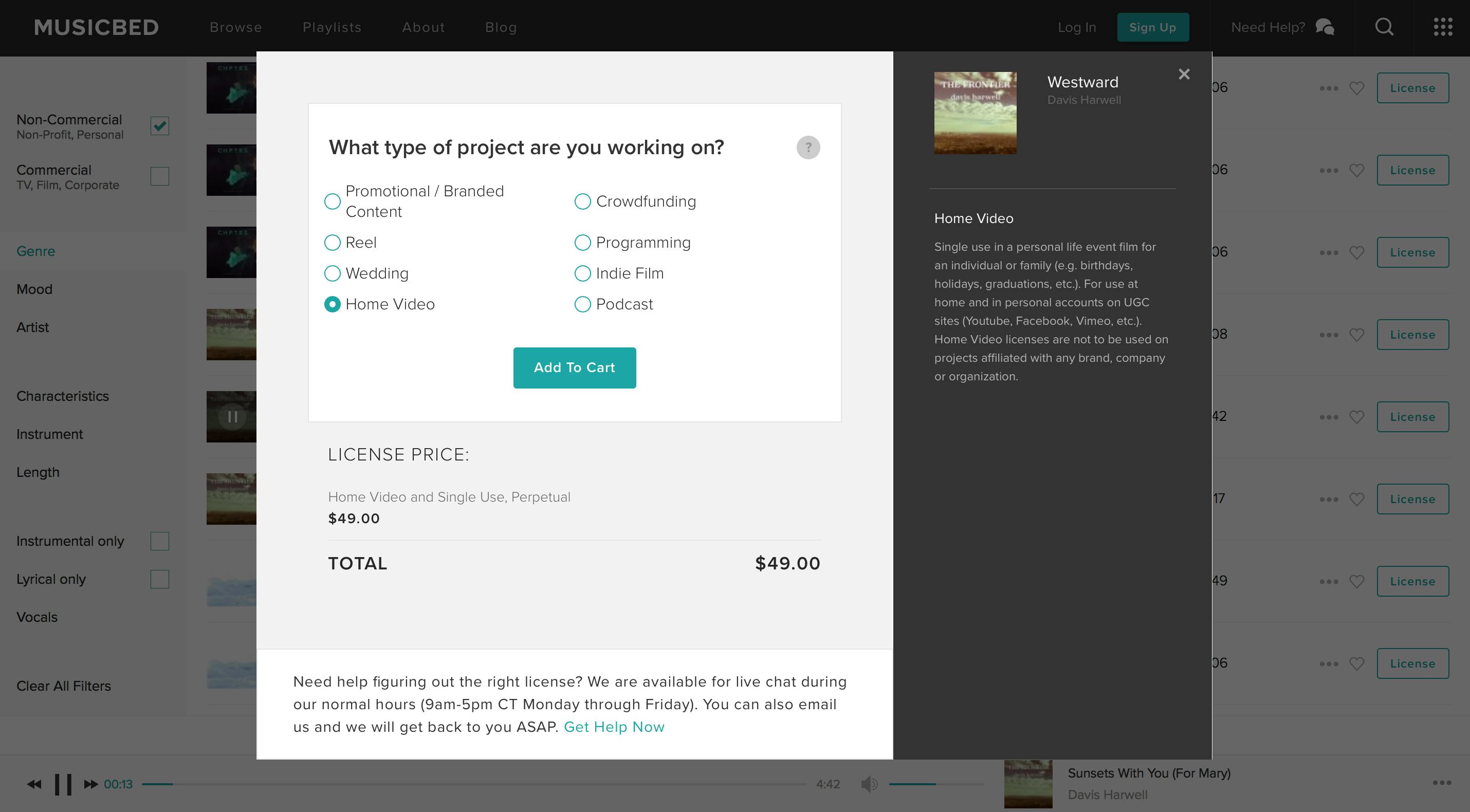
Task: Click the question mark help icon
Action: [808, 148]
